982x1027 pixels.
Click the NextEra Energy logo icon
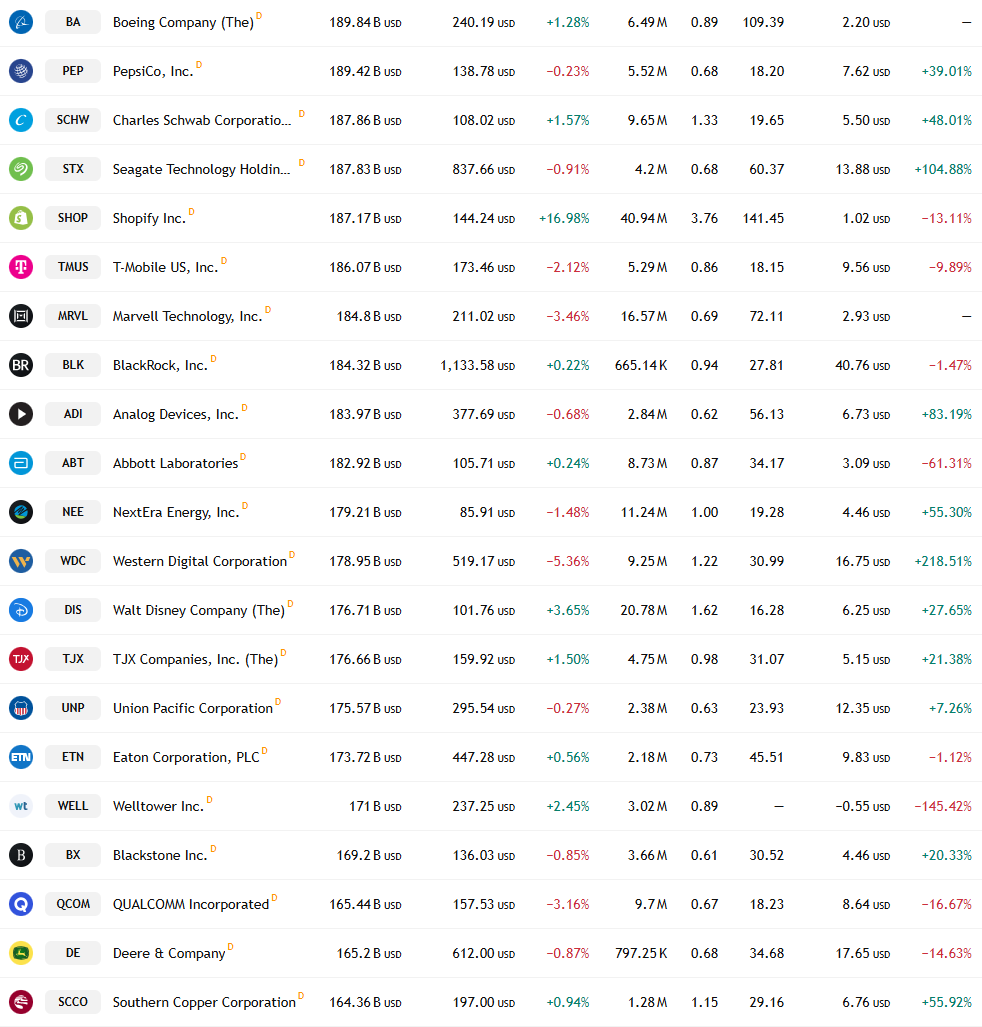21,512
